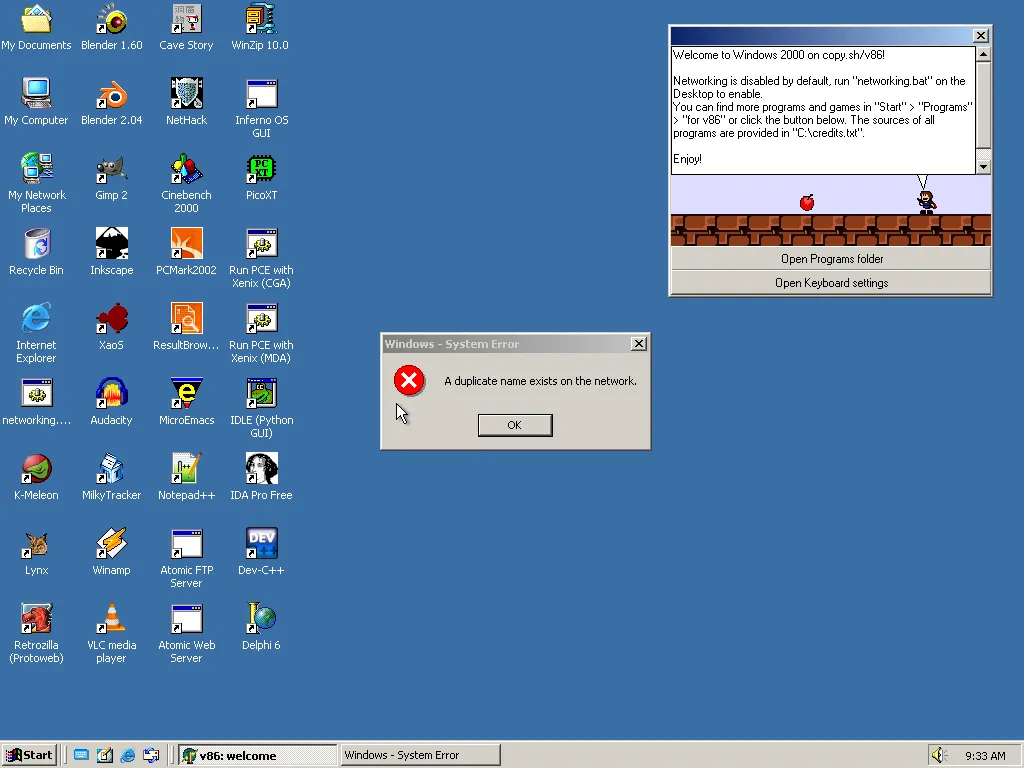Click the Open Programs folder button
Image resolution: width=1024 pixels, height=768 pixels.
tap(831, 259)
